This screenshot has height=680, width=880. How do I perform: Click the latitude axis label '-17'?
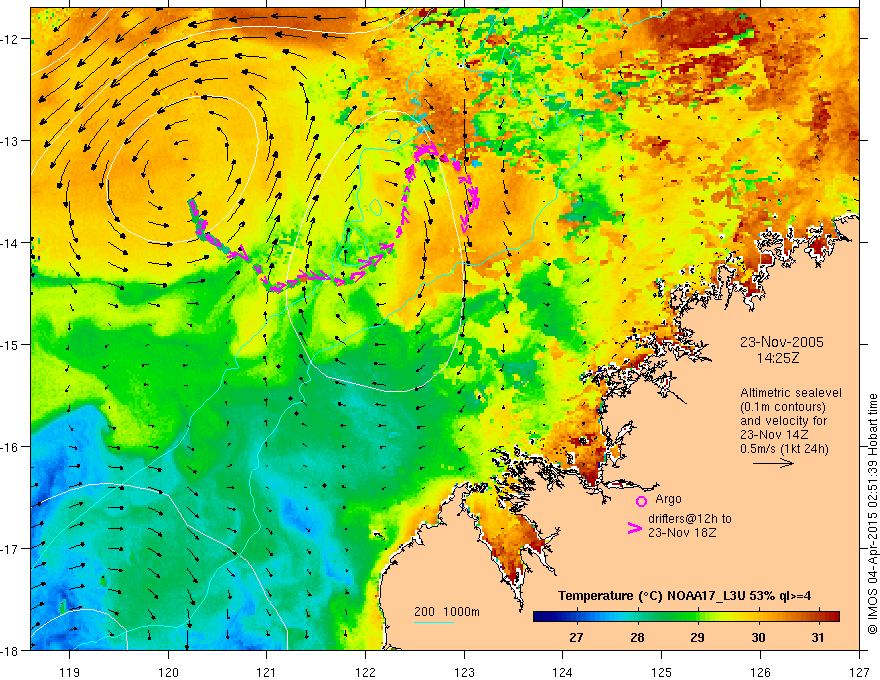[x=10, y=548]
